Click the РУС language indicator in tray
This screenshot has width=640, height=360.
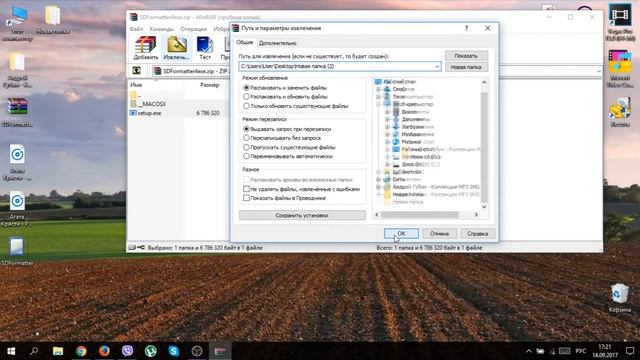580,351
